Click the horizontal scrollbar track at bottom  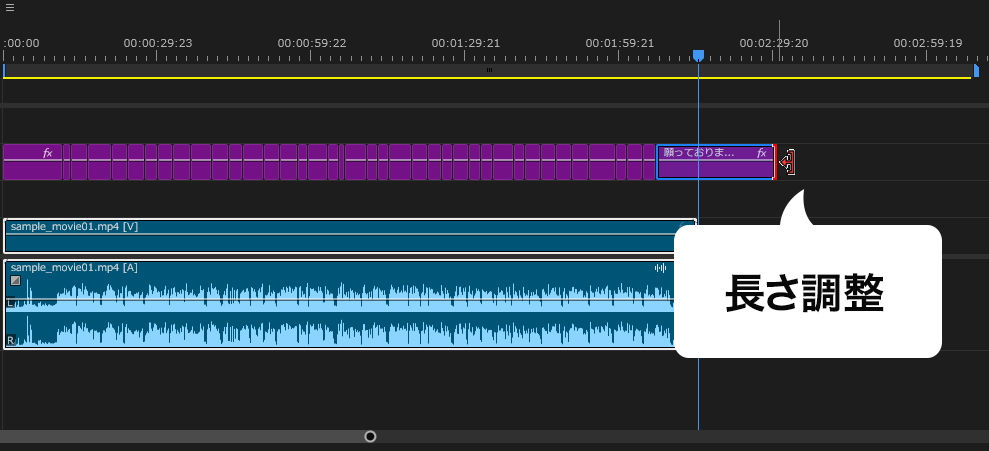494,436
